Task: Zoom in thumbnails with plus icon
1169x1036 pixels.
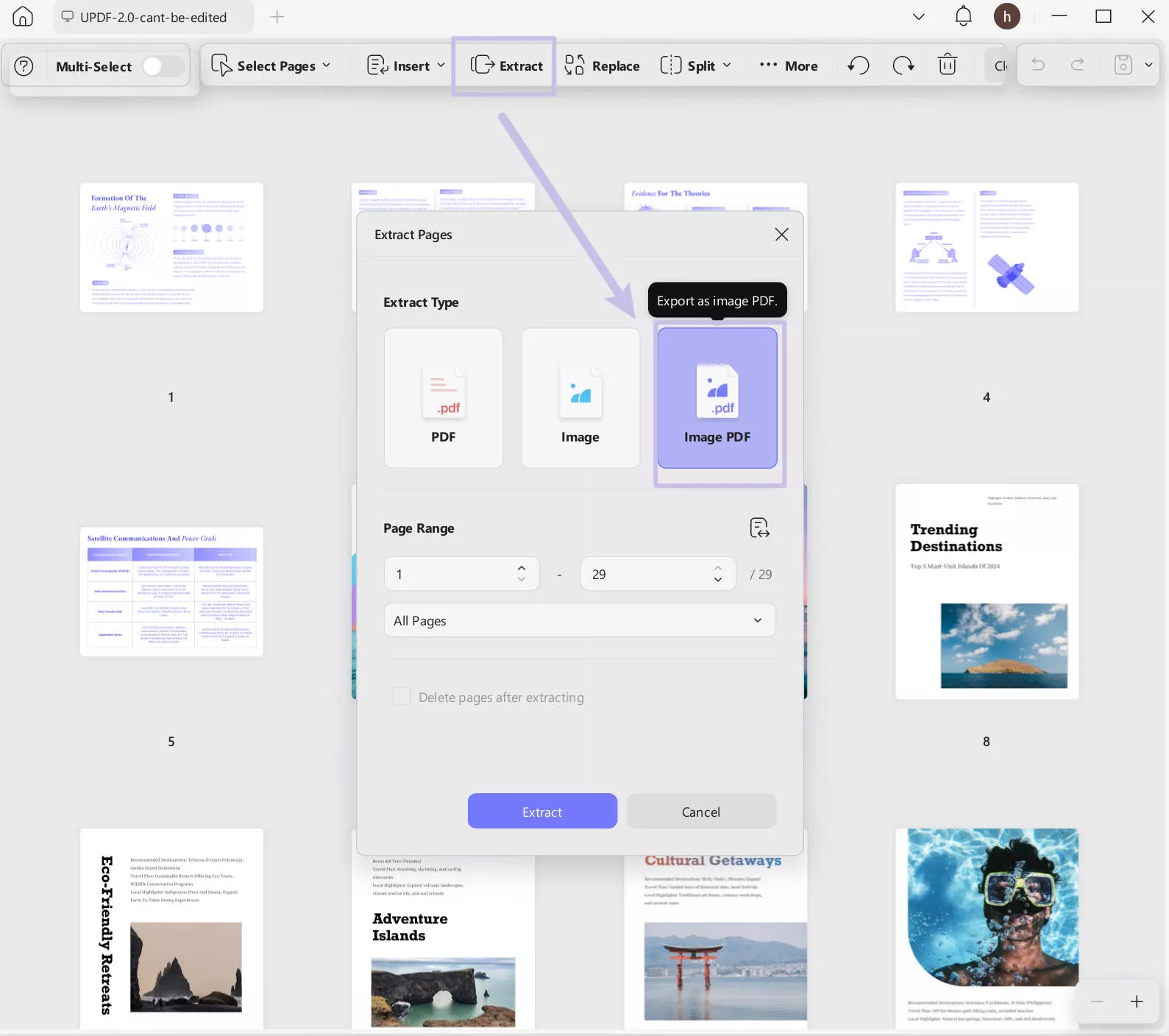Action: pyautogui.click(x=1136, y=1001)
